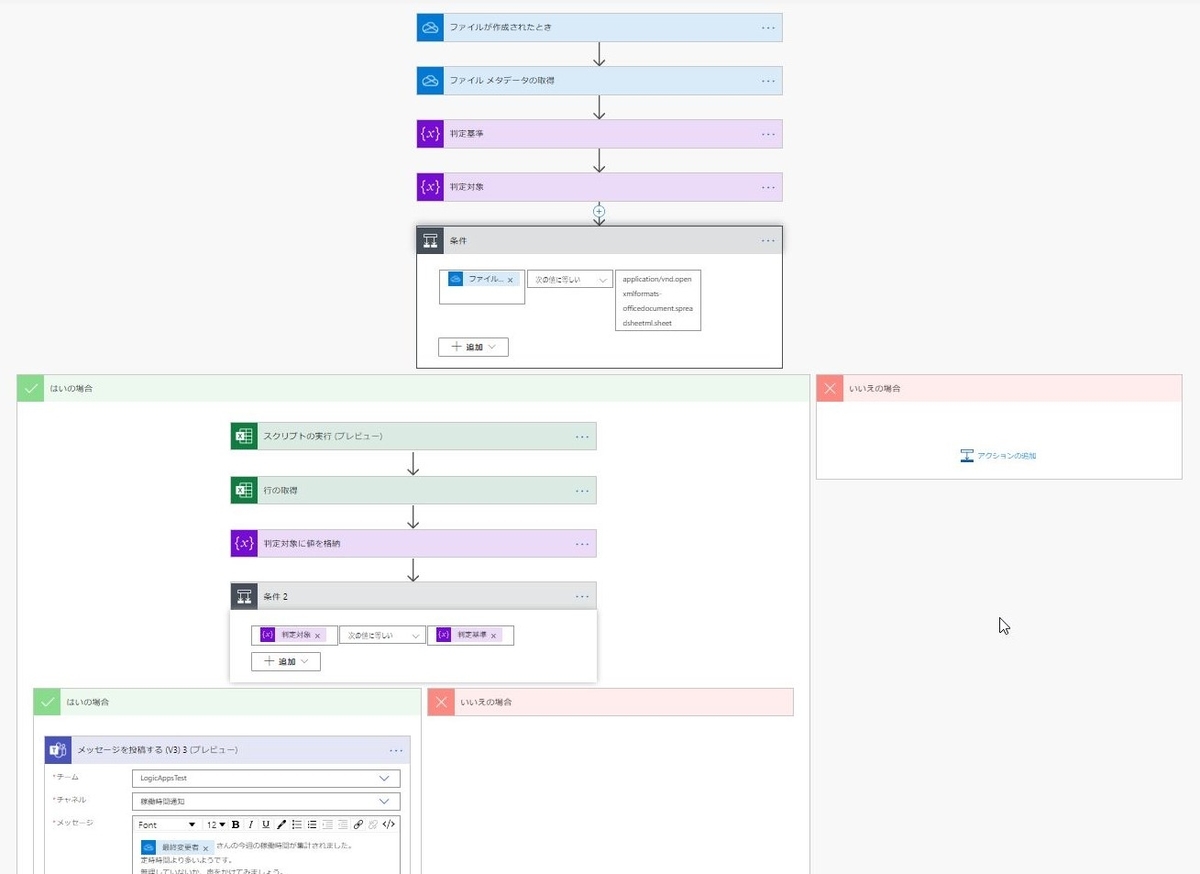The width and height of the screenshot is (1200, 874).
Task: Open ellipsis menu of 条件 block
Action: point(768,240)
